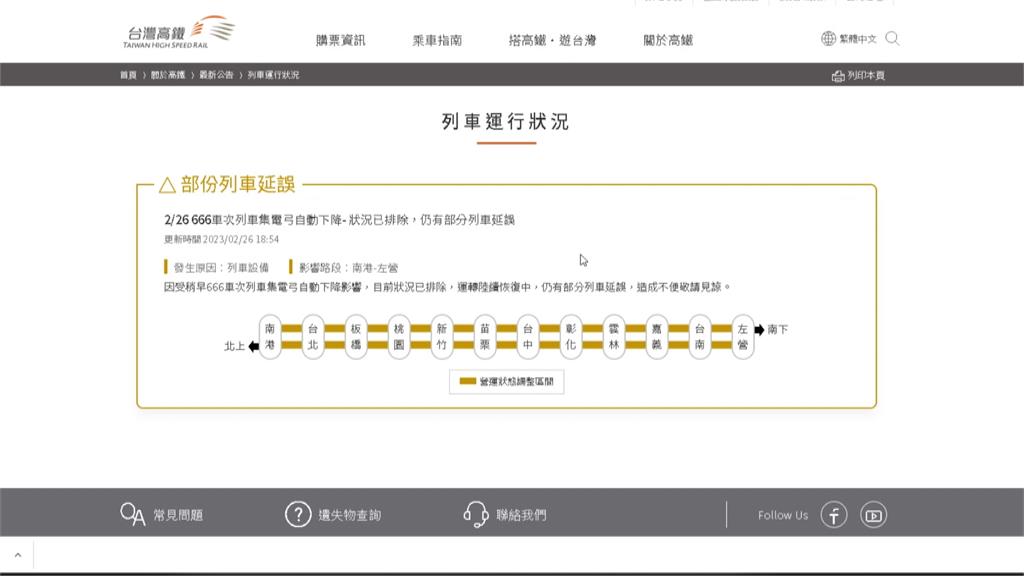Open the Facebook follow icon
The width and height of the screenshot is (1024, 576).
pos(834,515)
